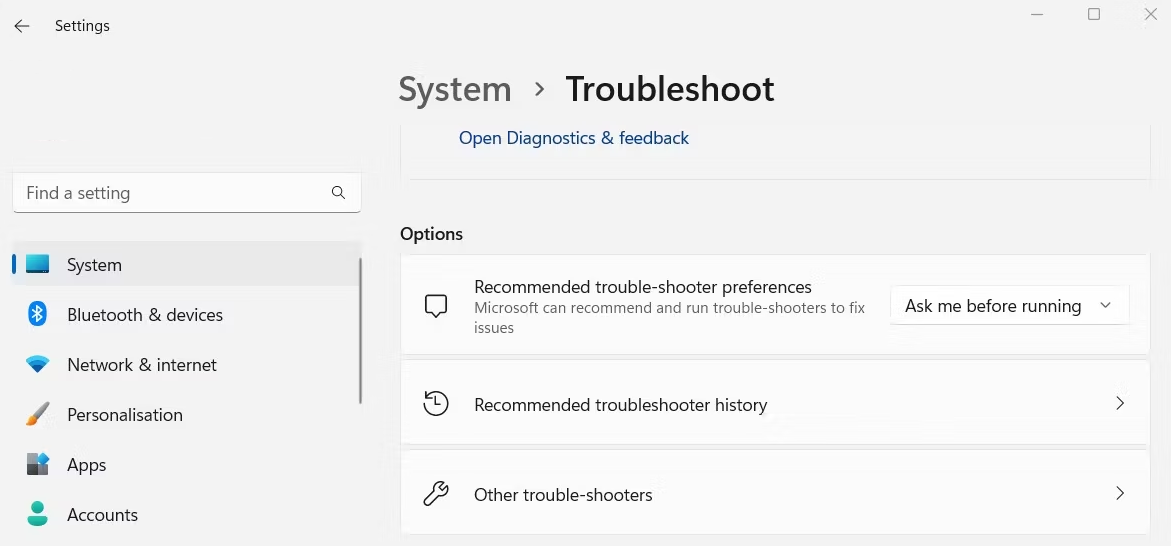Image resolution: width=1171 pixels, height=546 pixels.
Task: Click the Accounts person icon
Action: click(38, 515)
